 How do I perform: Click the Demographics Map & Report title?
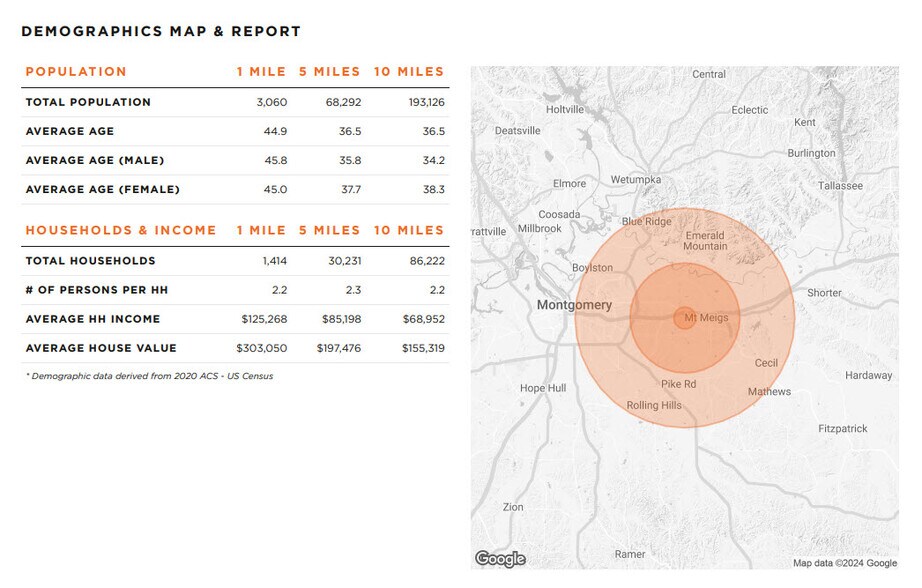(161, 31)
